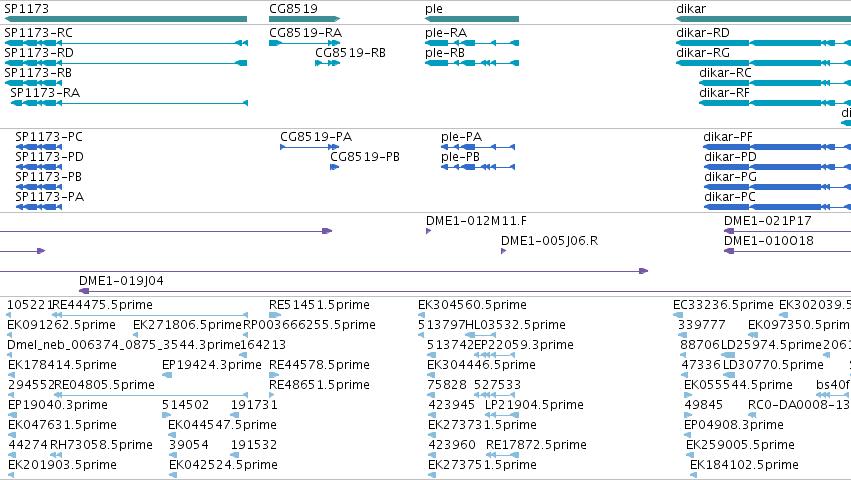This screenshot has width=851, height=480.
Task: Click the DME1-021P17 clone feature
Action: (788, 231)
